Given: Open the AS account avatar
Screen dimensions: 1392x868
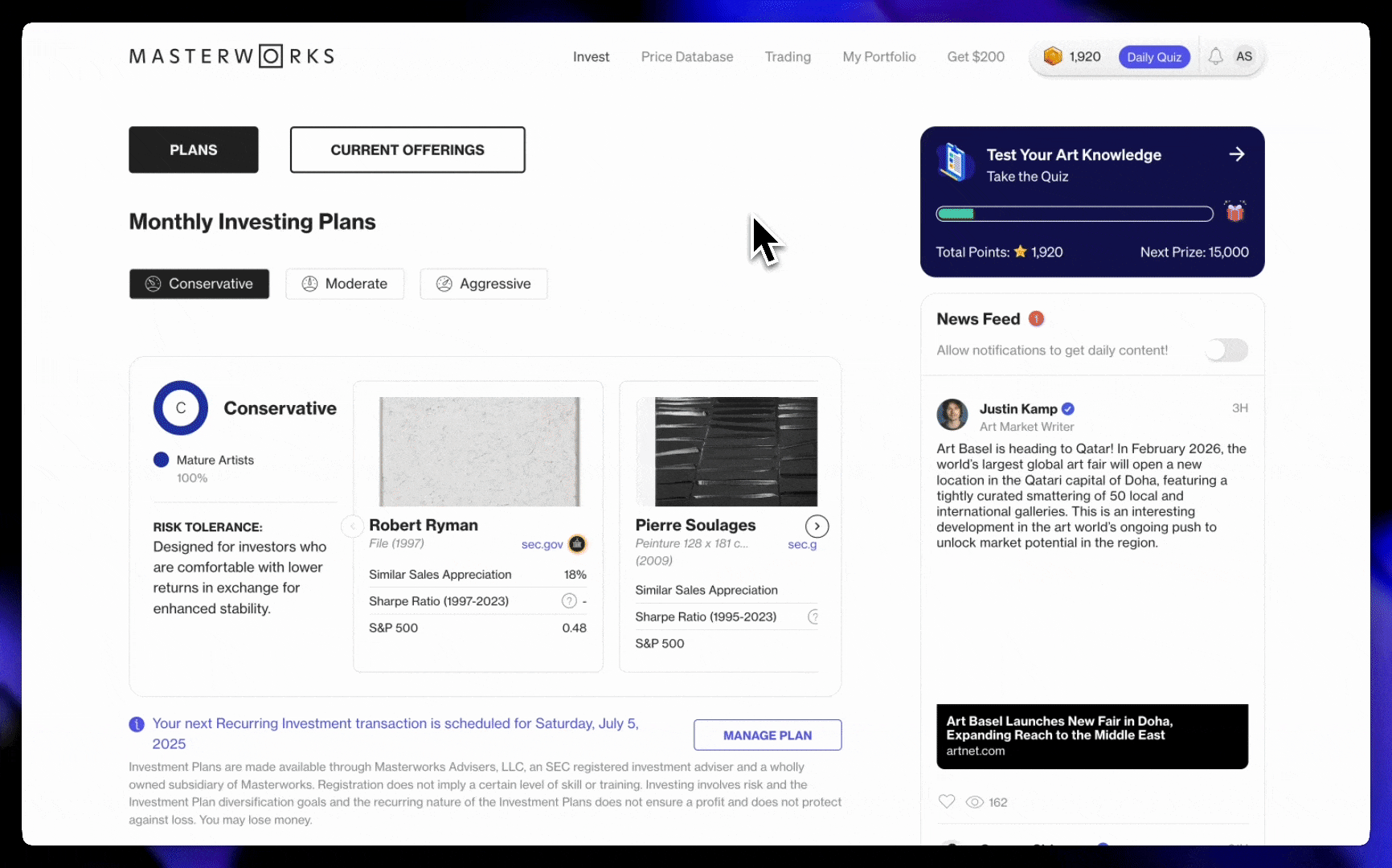Looking at the screenshot, I should (x=1244, y=56).
